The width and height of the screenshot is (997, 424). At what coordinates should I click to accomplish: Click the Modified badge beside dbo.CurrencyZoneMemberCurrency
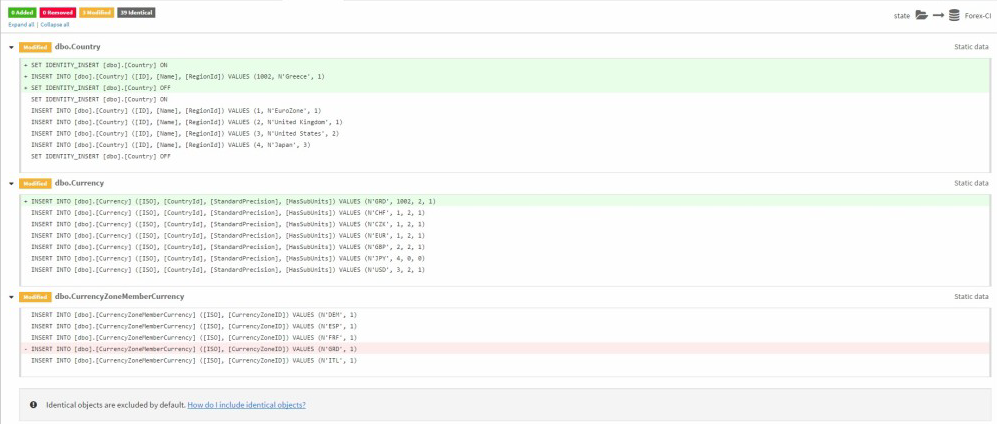coord(35,297)
